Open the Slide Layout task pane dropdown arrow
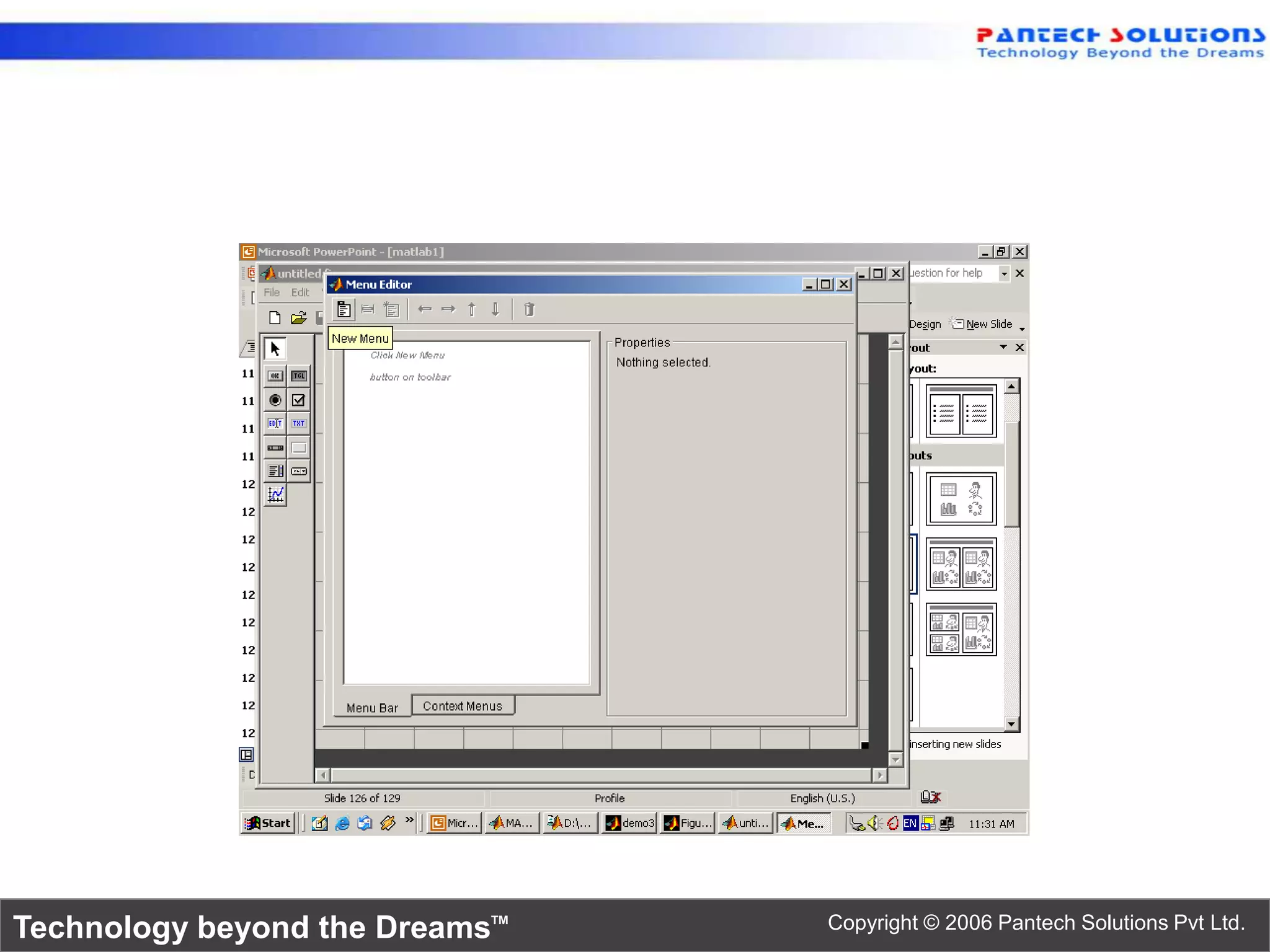This screenshot has width=1270, height=952. (x=1003, y=347)
